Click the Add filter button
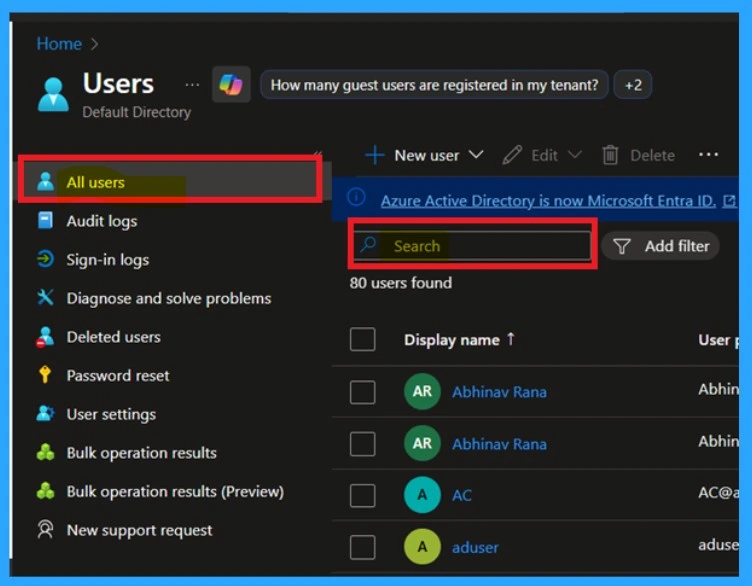Screen dimensions: 752x586 (660, 246)
